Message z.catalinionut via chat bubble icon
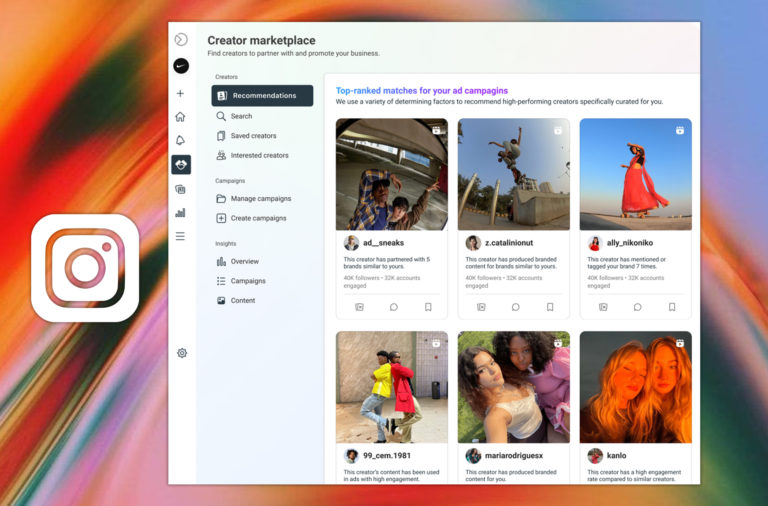The width and height of the screenshot is (768, 506). pos(516,307)
